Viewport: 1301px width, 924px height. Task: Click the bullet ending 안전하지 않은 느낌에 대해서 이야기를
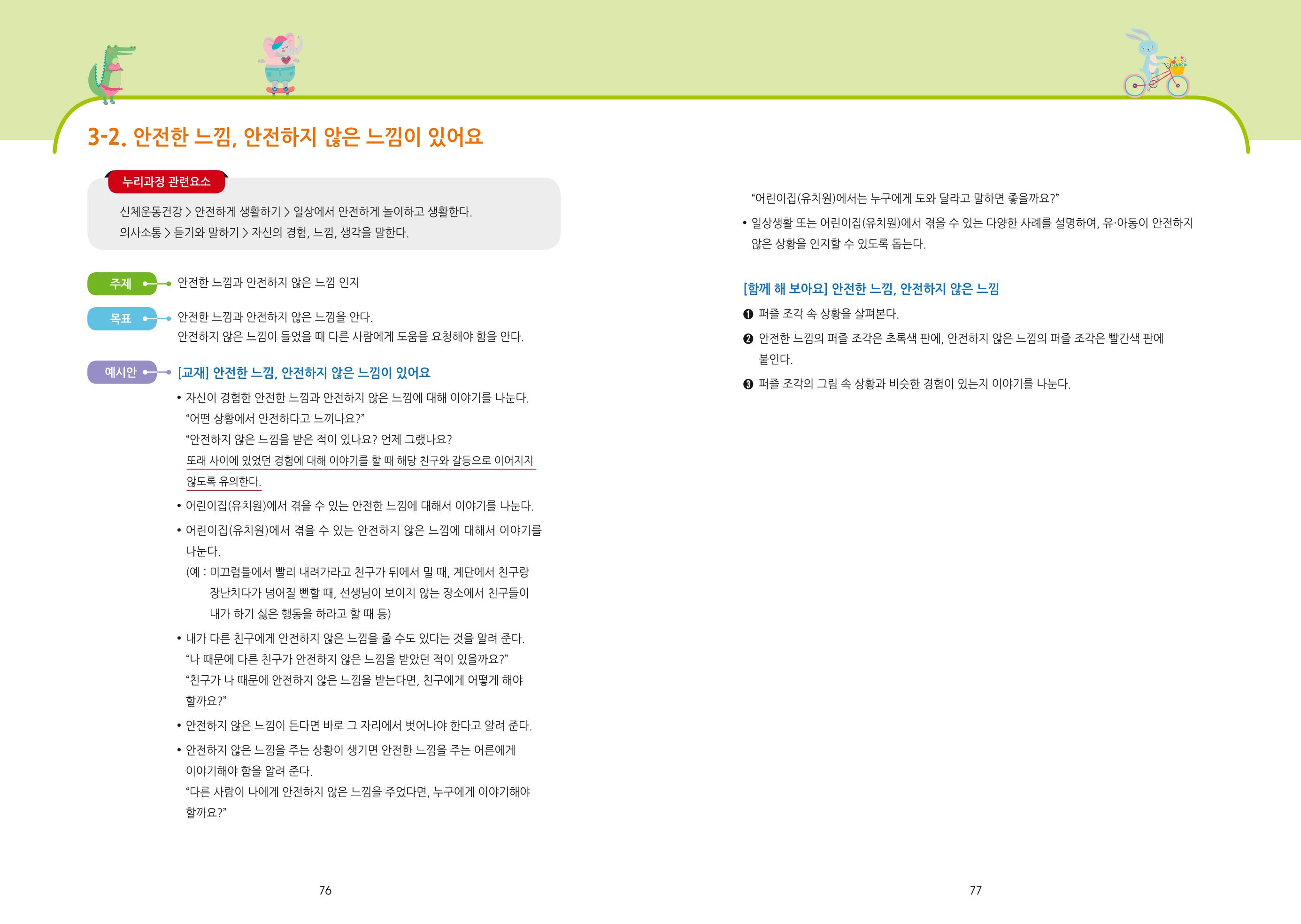[359, 530]
